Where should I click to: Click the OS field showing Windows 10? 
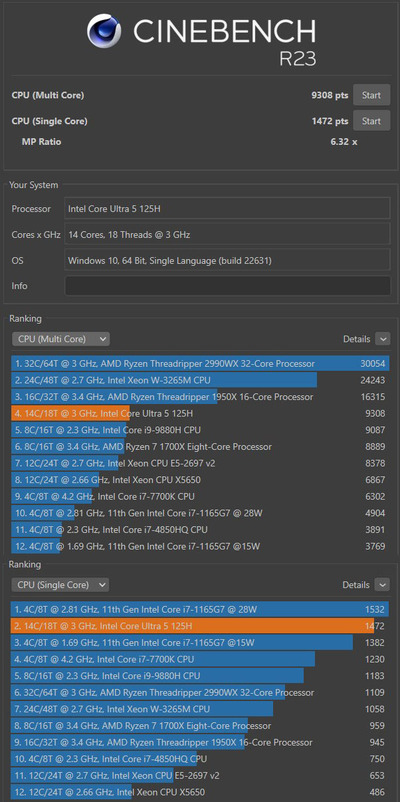coord(227,260)
